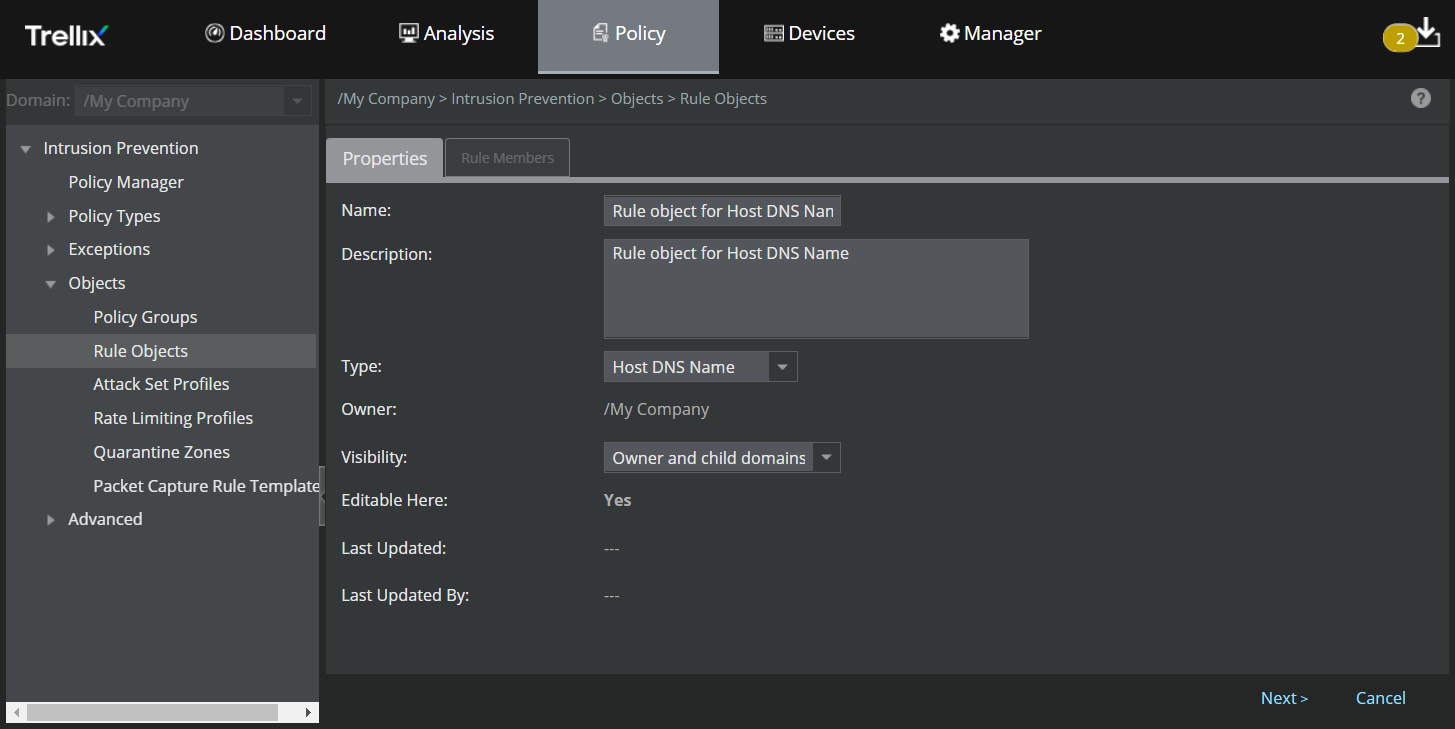
Task: Go to the Analysis menu
Action: point(446,33)
